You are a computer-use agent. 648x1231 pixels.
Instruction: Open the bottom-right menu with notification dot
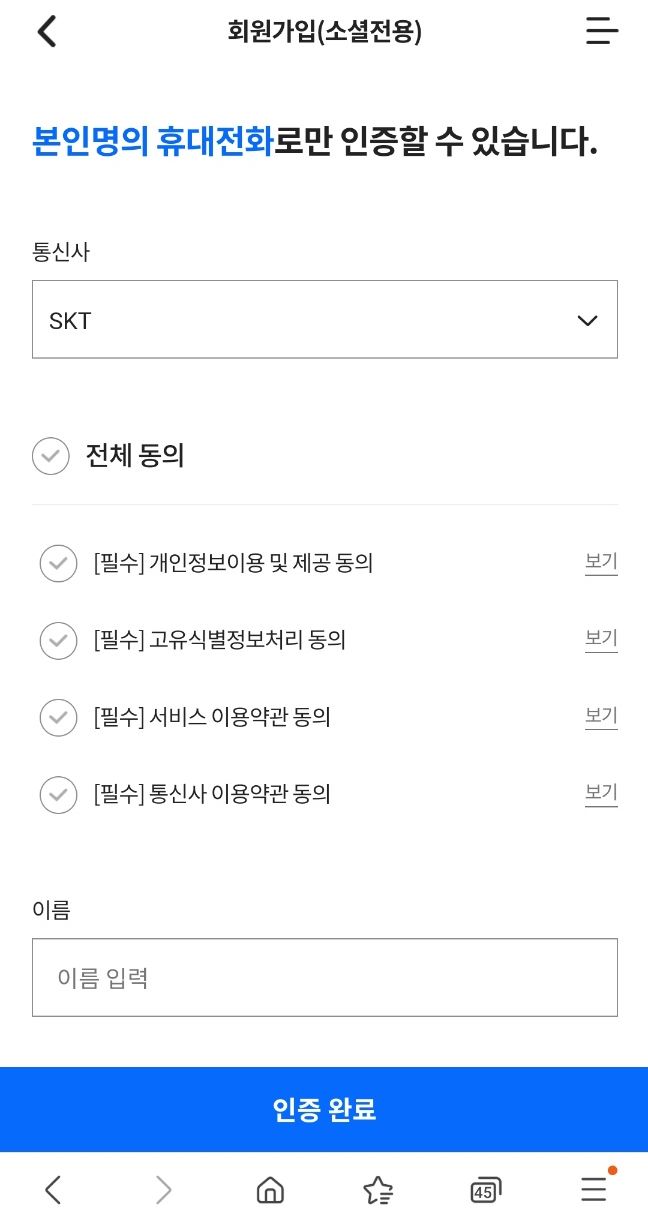tap(593, 1189)
